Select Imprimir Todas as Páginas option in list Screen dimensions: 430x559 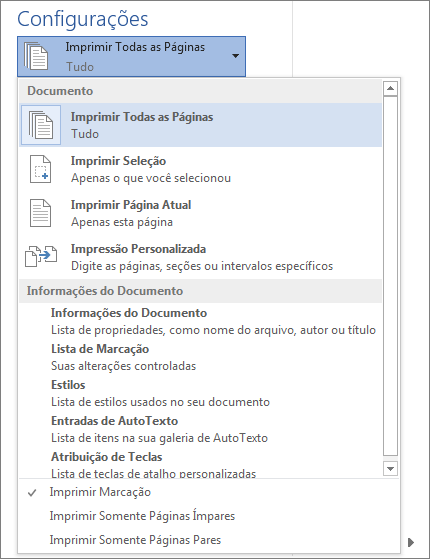click(x=200, y=125)
